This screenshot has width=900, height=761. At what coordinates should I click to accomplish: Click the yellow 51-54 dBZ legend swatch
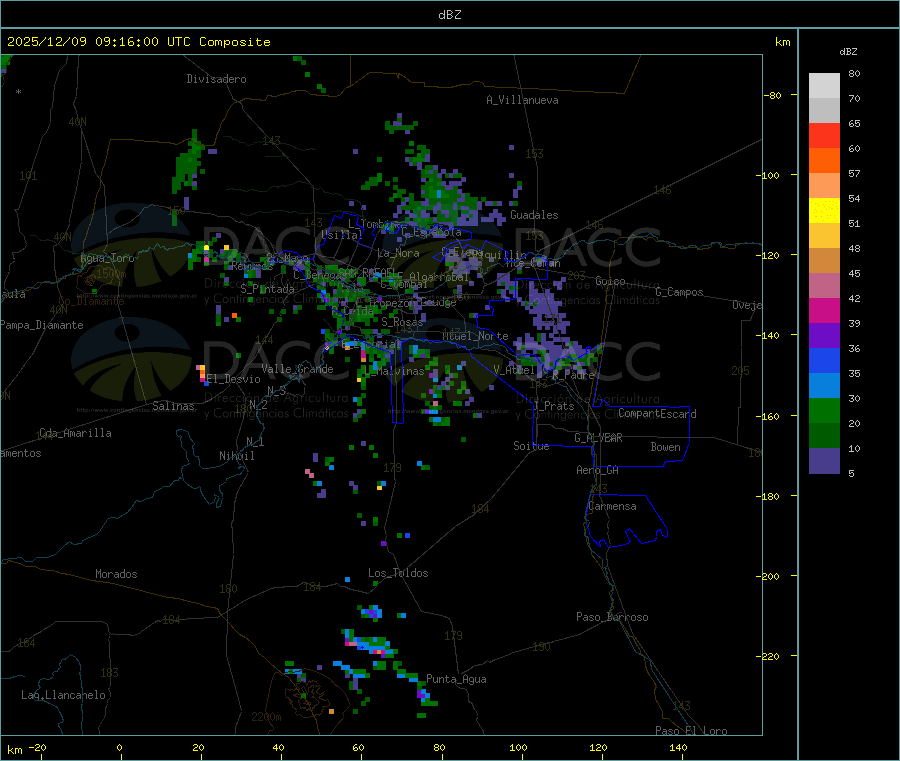(824, 211)
